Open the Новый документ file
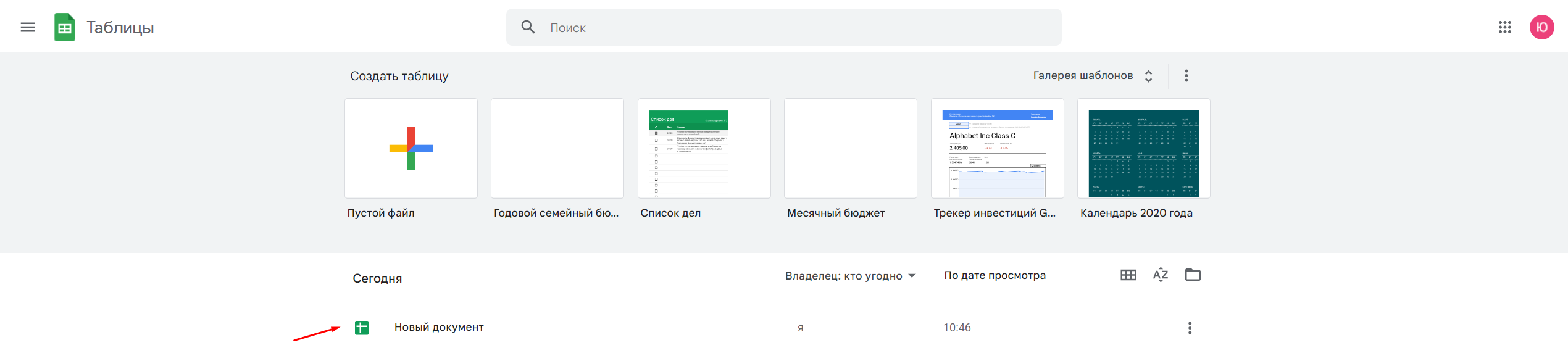 (776, 328)
